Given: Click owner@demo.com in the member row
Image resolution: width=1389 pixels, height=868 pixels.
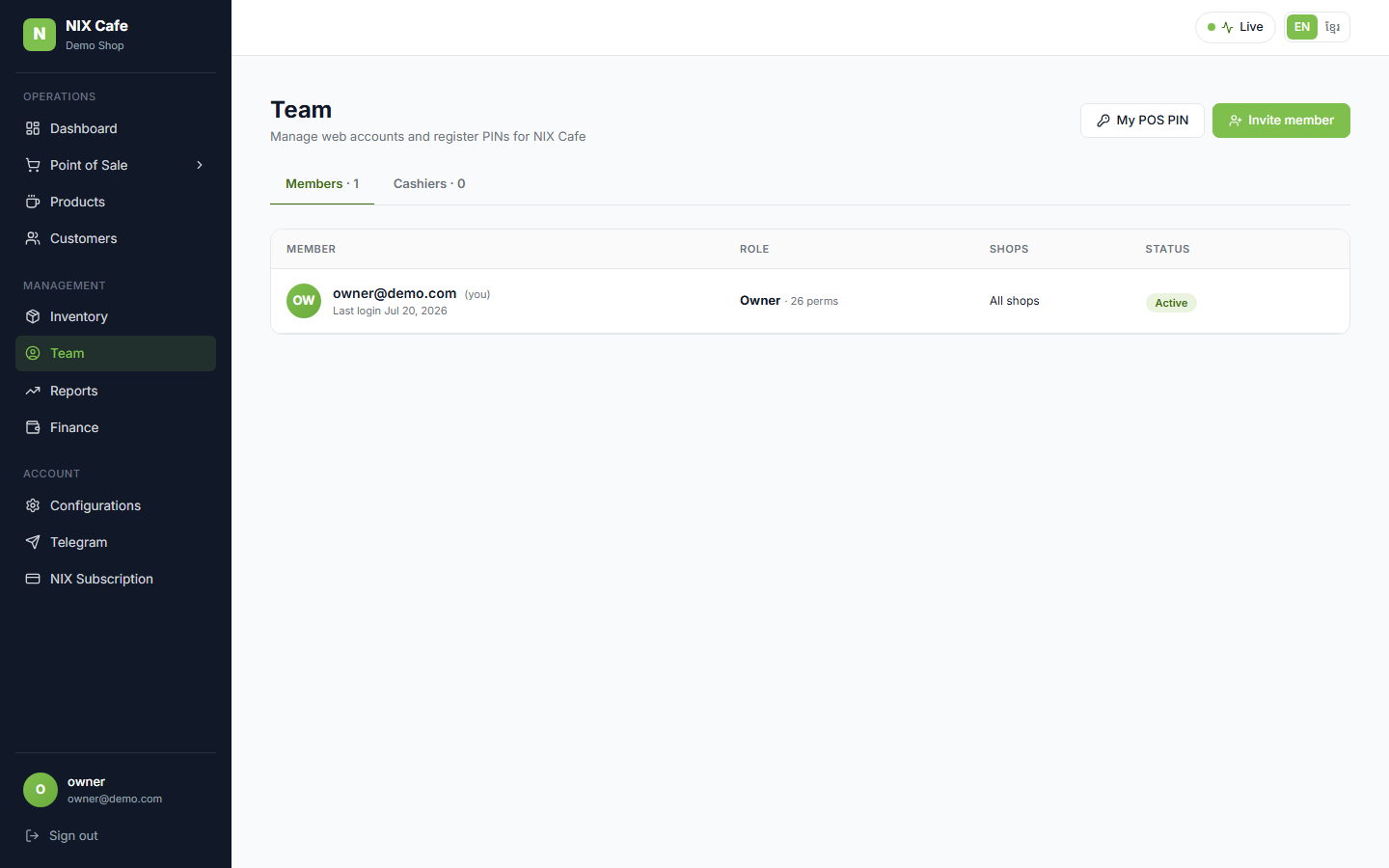Looking at the screenshot, I should click(395, 293).
